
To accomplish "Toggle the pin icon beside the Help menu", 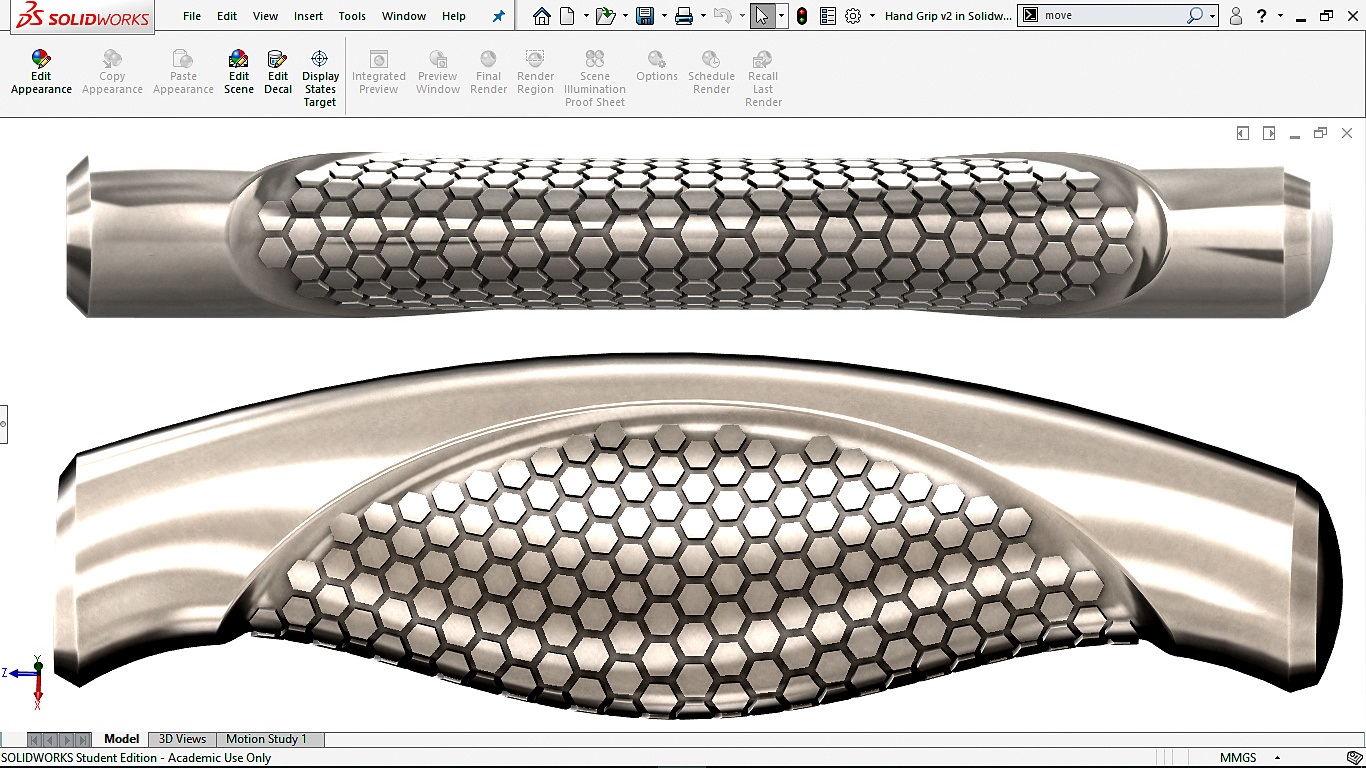I will point(498,16).
